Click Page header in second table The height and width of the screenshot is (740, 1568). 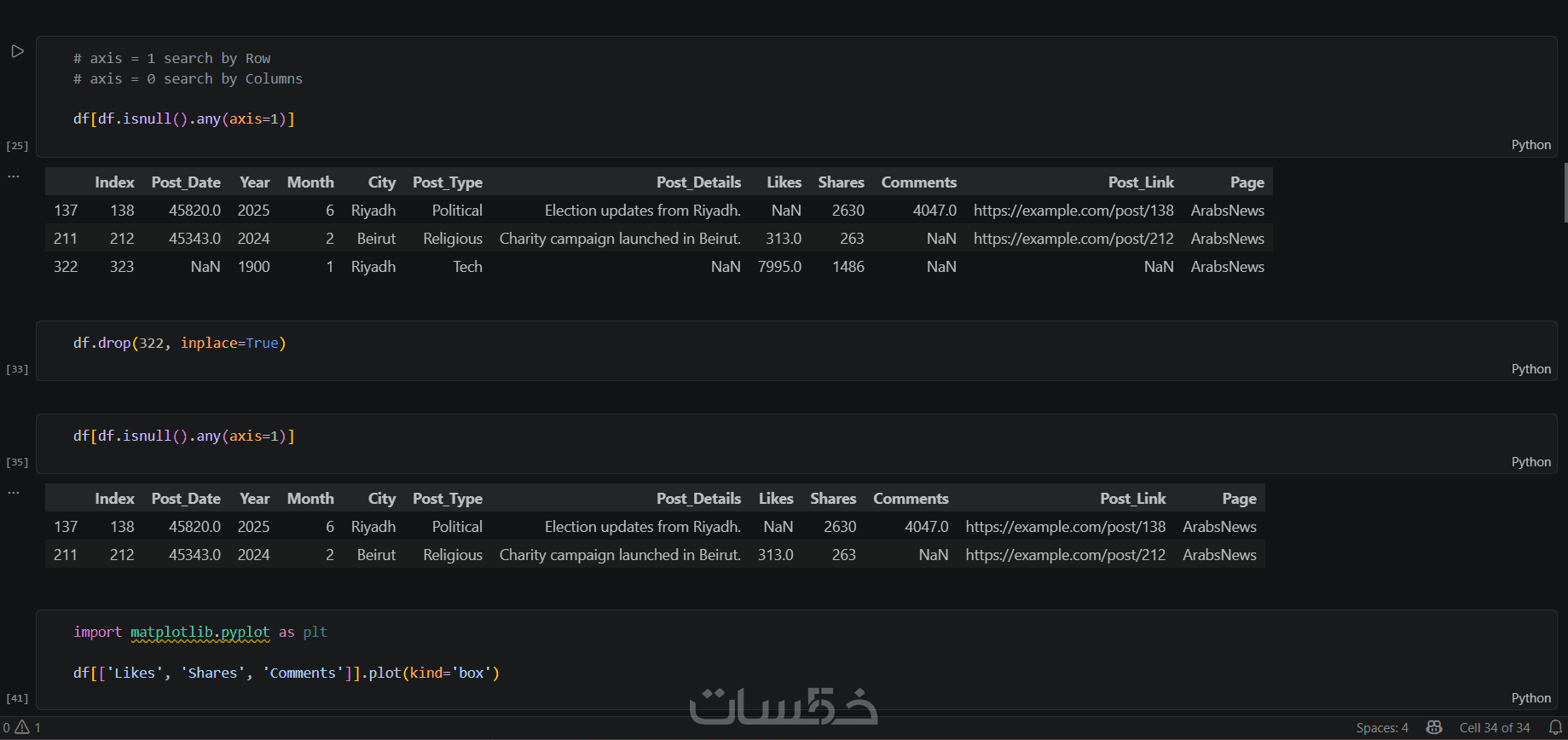coord(1239,499)
